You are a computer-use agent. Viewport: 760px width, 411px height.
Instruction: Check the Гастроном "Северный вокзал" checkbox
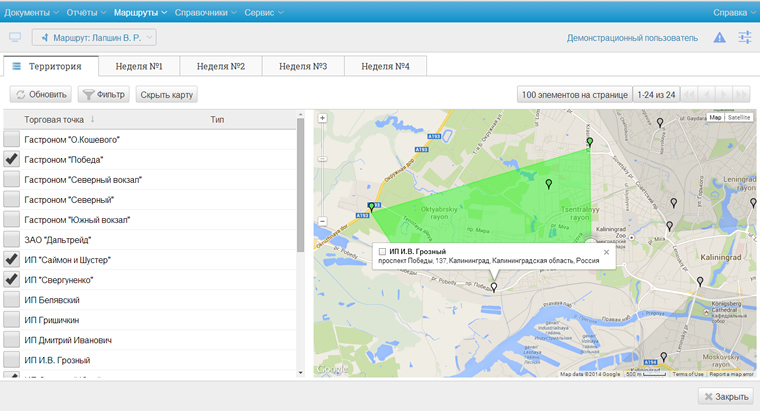point(12,179)
